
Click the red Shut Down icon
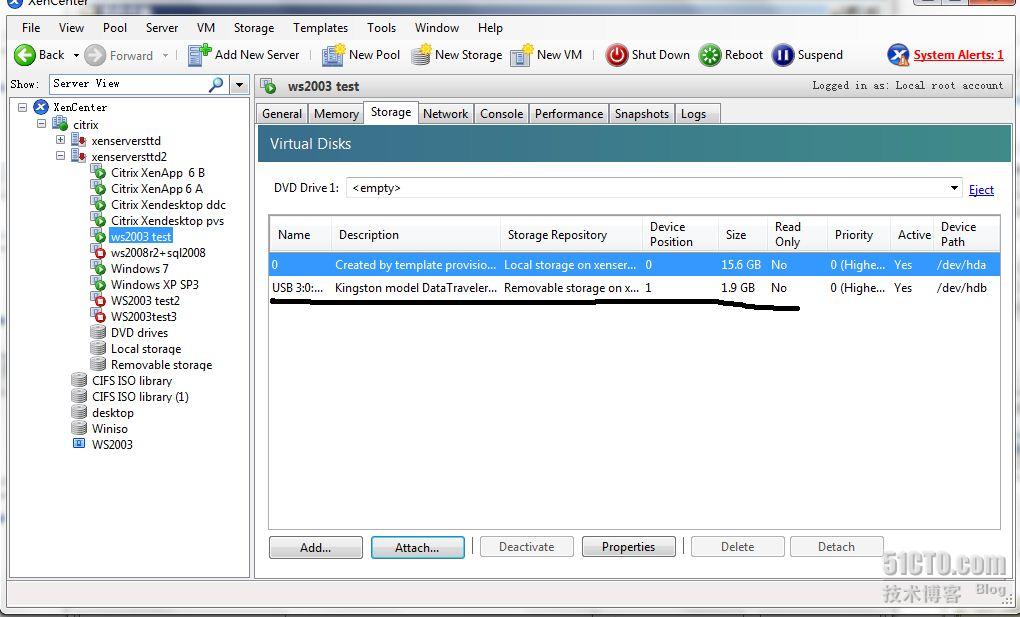click(x=617, y=55)
